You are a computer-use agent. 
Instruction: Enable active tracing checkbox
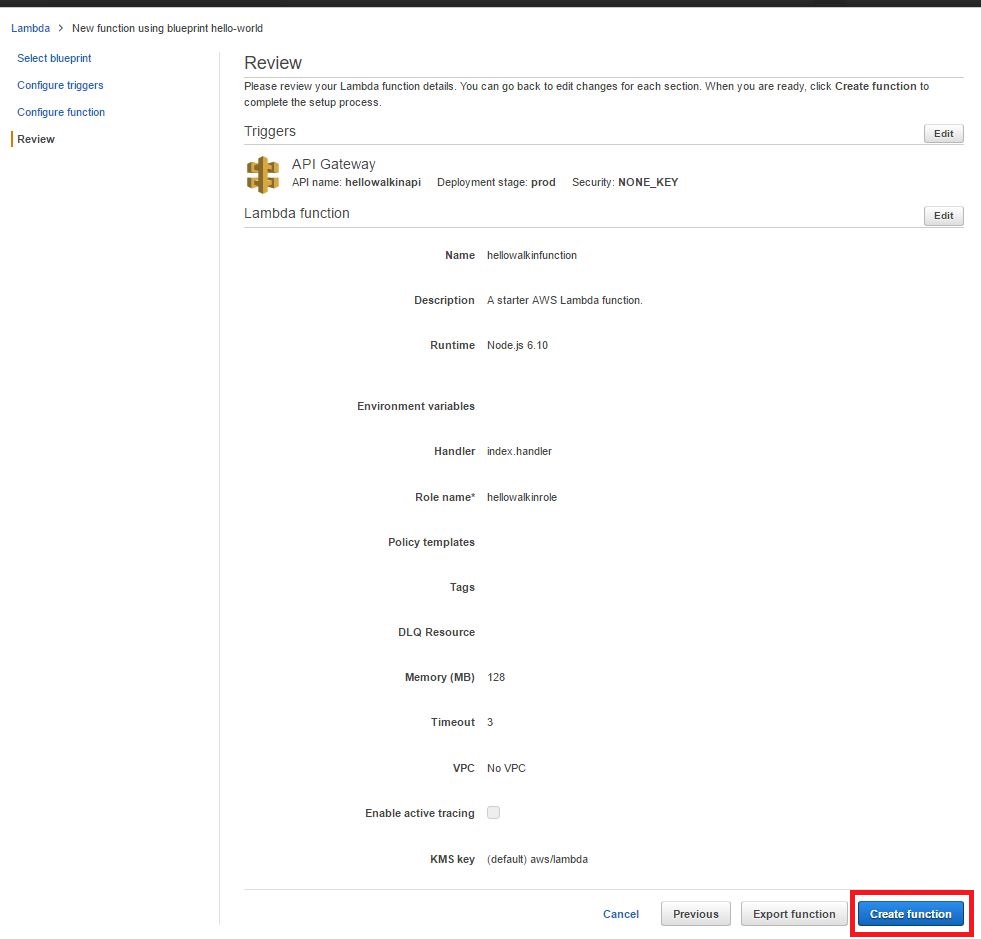coord(493,813)
